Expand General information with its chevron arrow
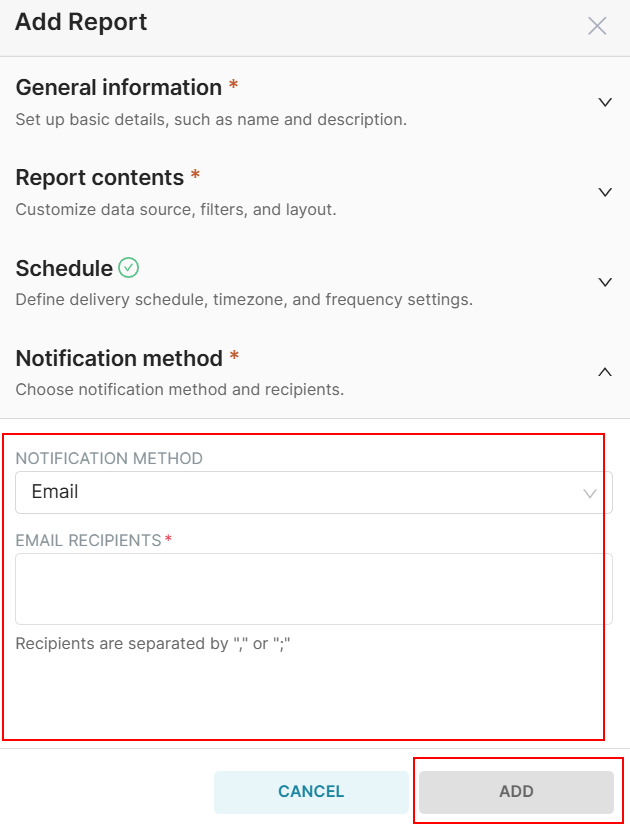 (604, 102)
